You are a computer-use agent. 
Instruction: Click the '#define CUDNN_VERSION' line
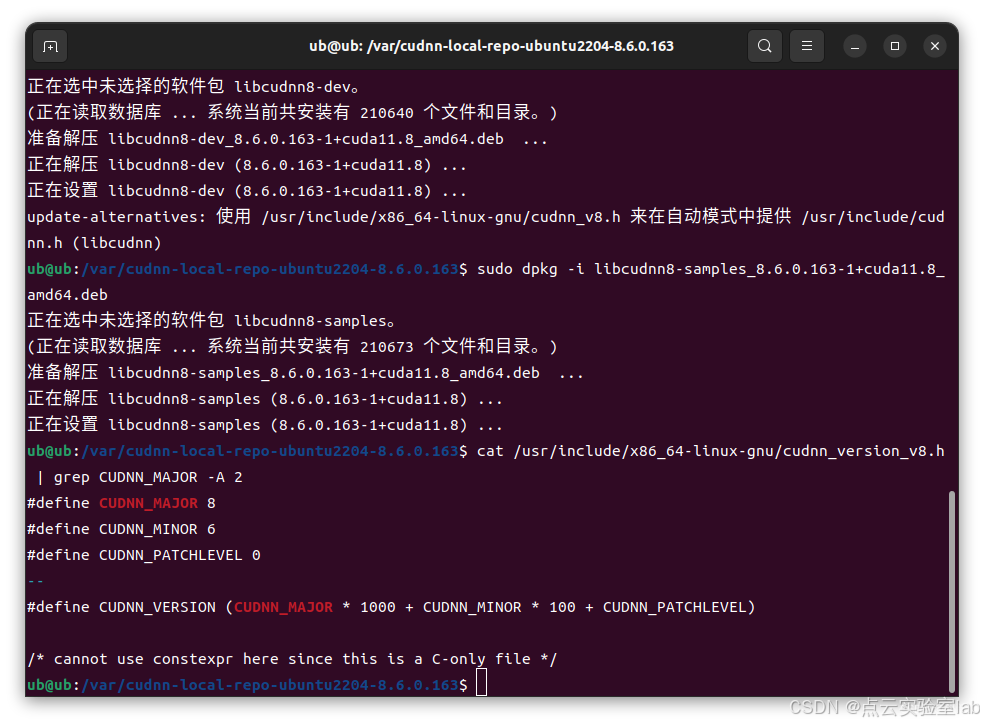(391, 608)
